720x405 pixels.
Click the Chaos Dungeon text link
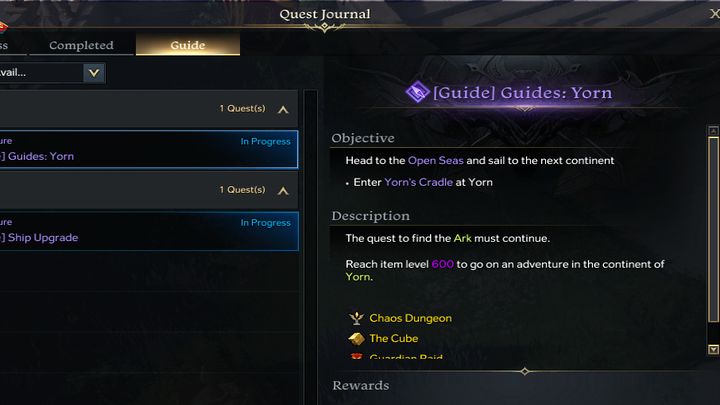[410, 318]
